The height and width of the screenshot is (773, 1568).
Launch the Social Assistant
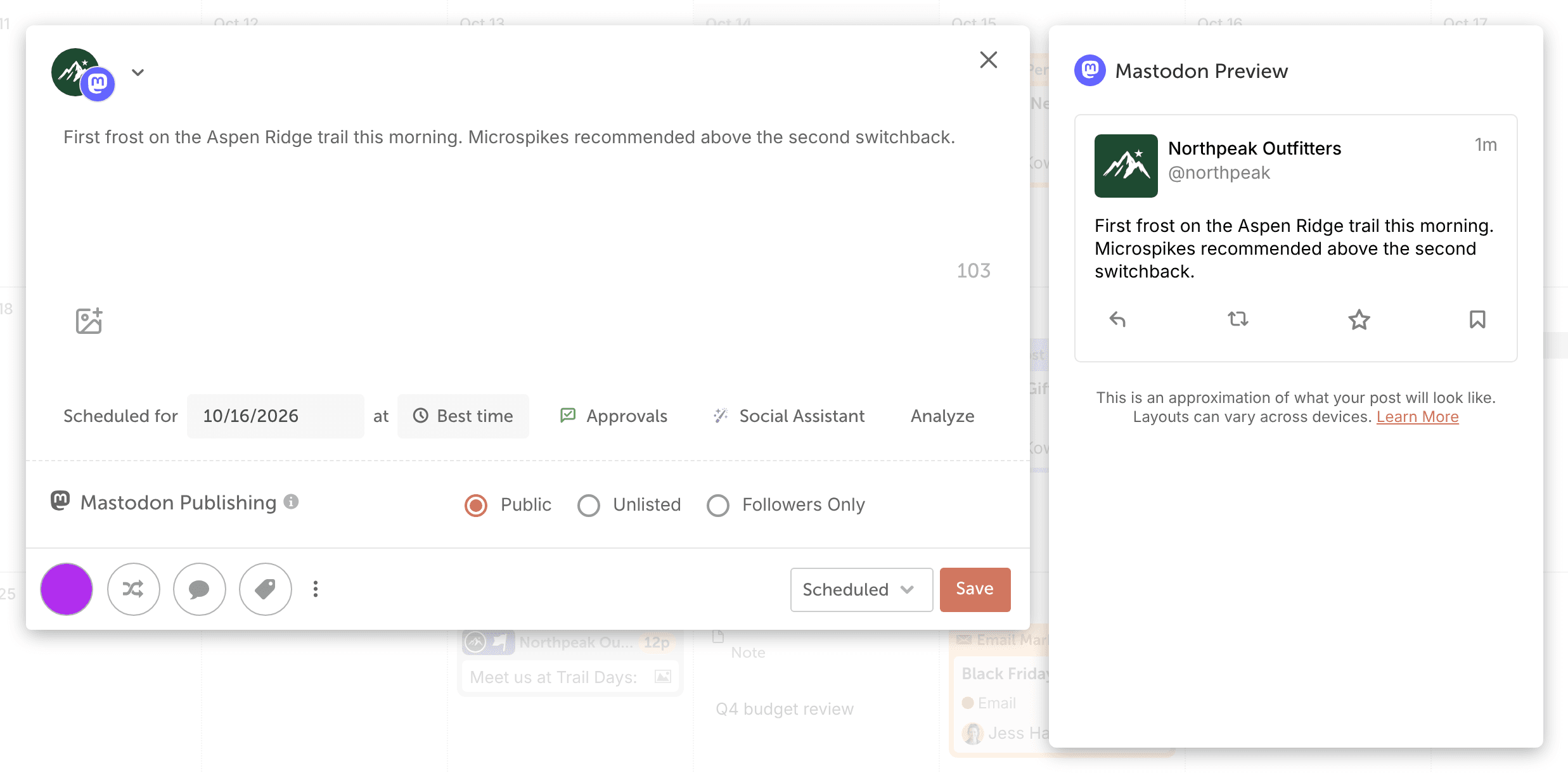pos(788,416)
